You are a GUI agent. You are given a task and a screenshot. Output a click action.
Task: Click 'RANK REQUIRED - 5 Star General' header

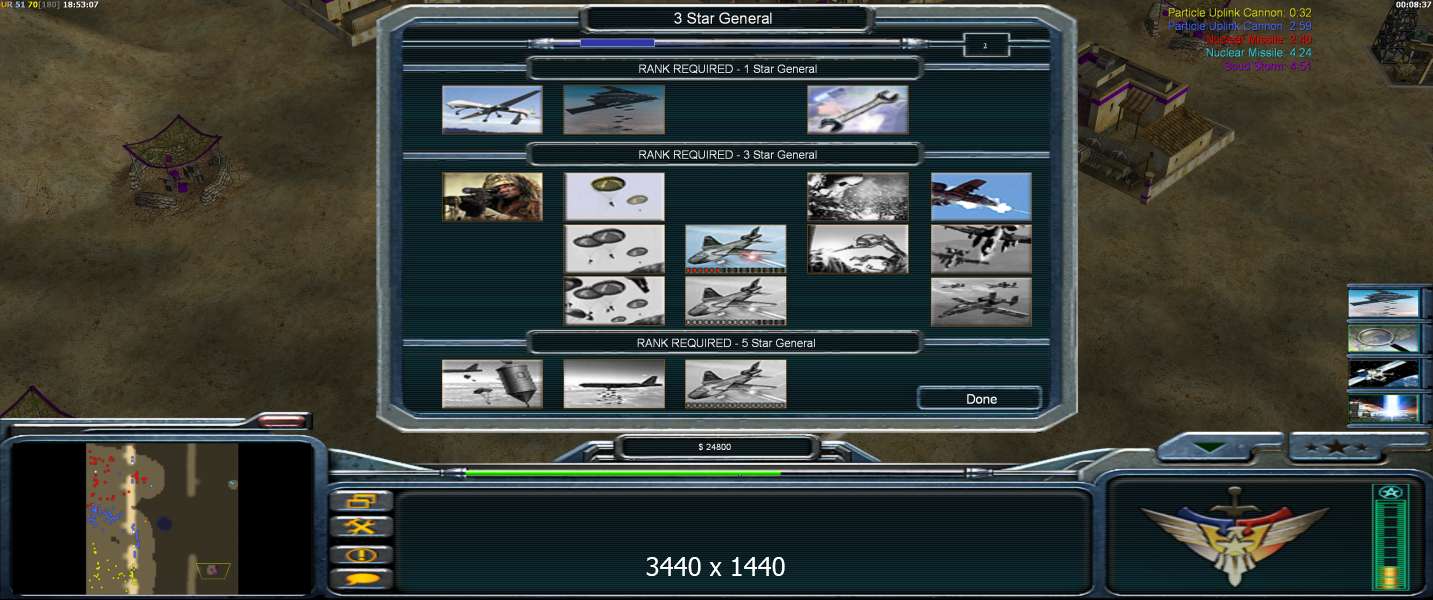tap(726, 343)
